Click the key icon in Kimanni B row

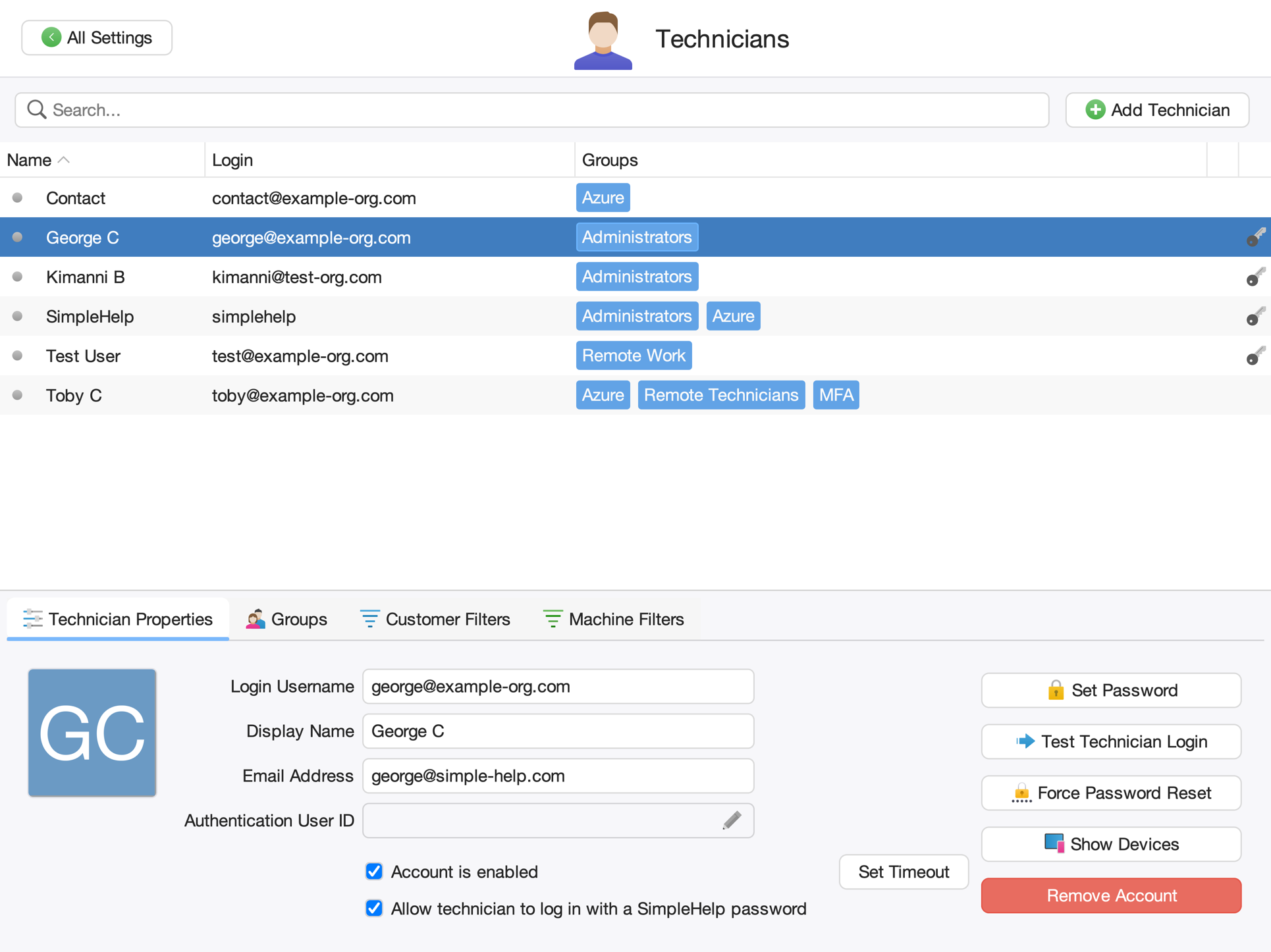1255,277
